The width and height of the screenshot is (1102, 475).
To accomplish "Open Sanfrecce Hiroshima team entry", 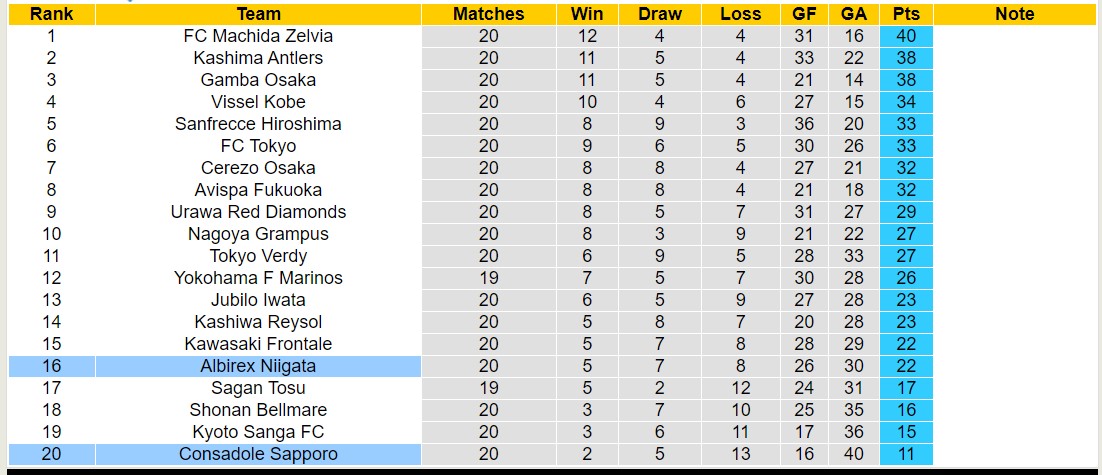I will pos(259,124).
